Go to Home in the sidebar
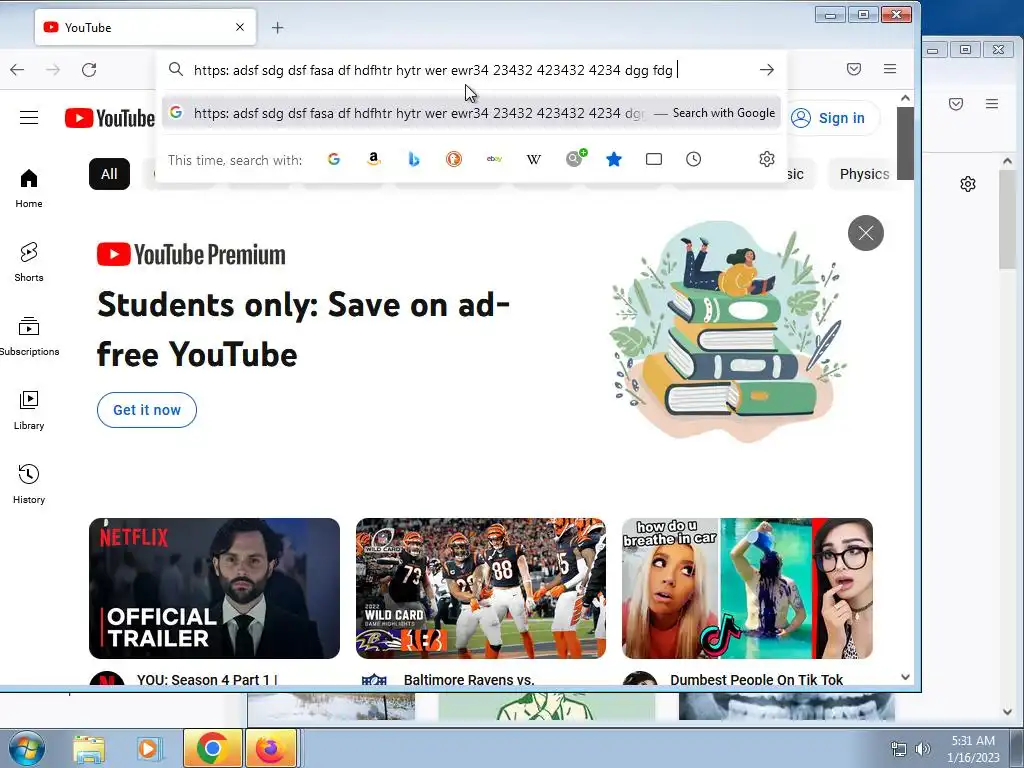1024x768 pixels. coord(29,188)
